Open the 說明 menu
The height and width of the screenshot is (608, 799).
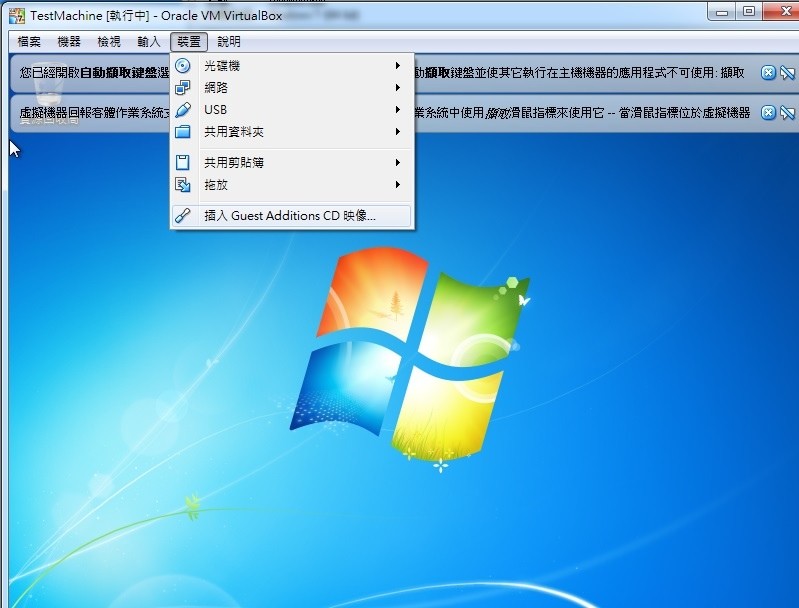(x=229, y=42)
